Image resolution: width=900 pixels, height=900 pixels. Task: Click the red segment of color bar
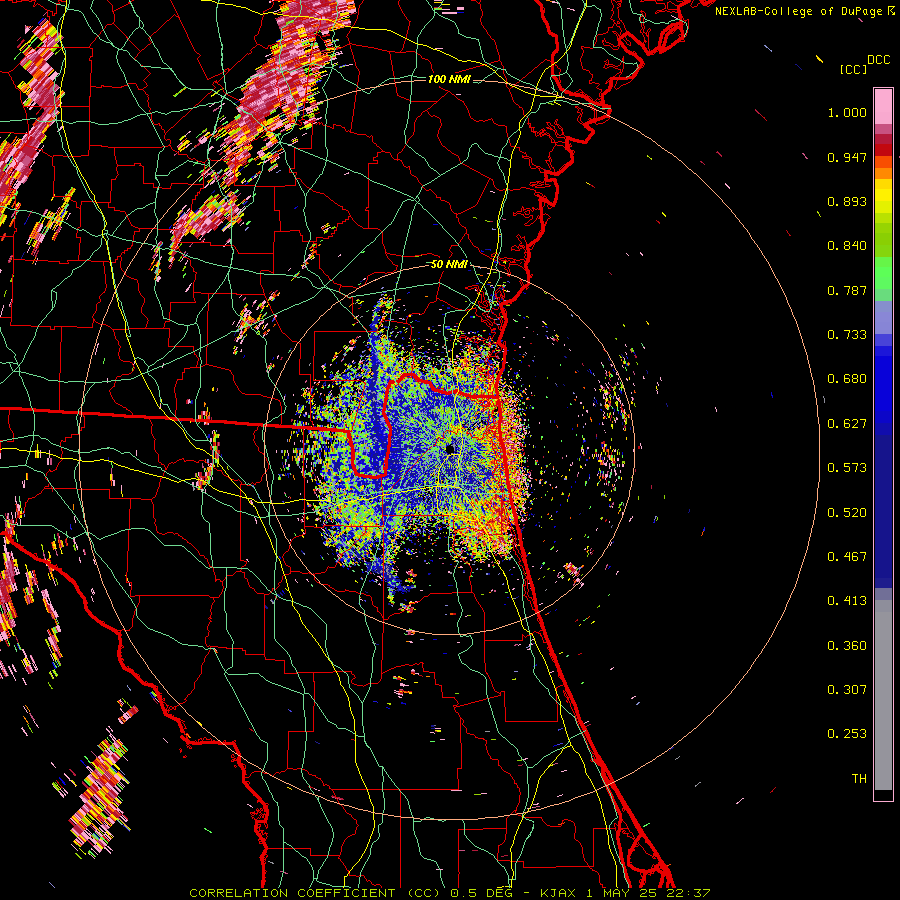click(x=883, y=150)
